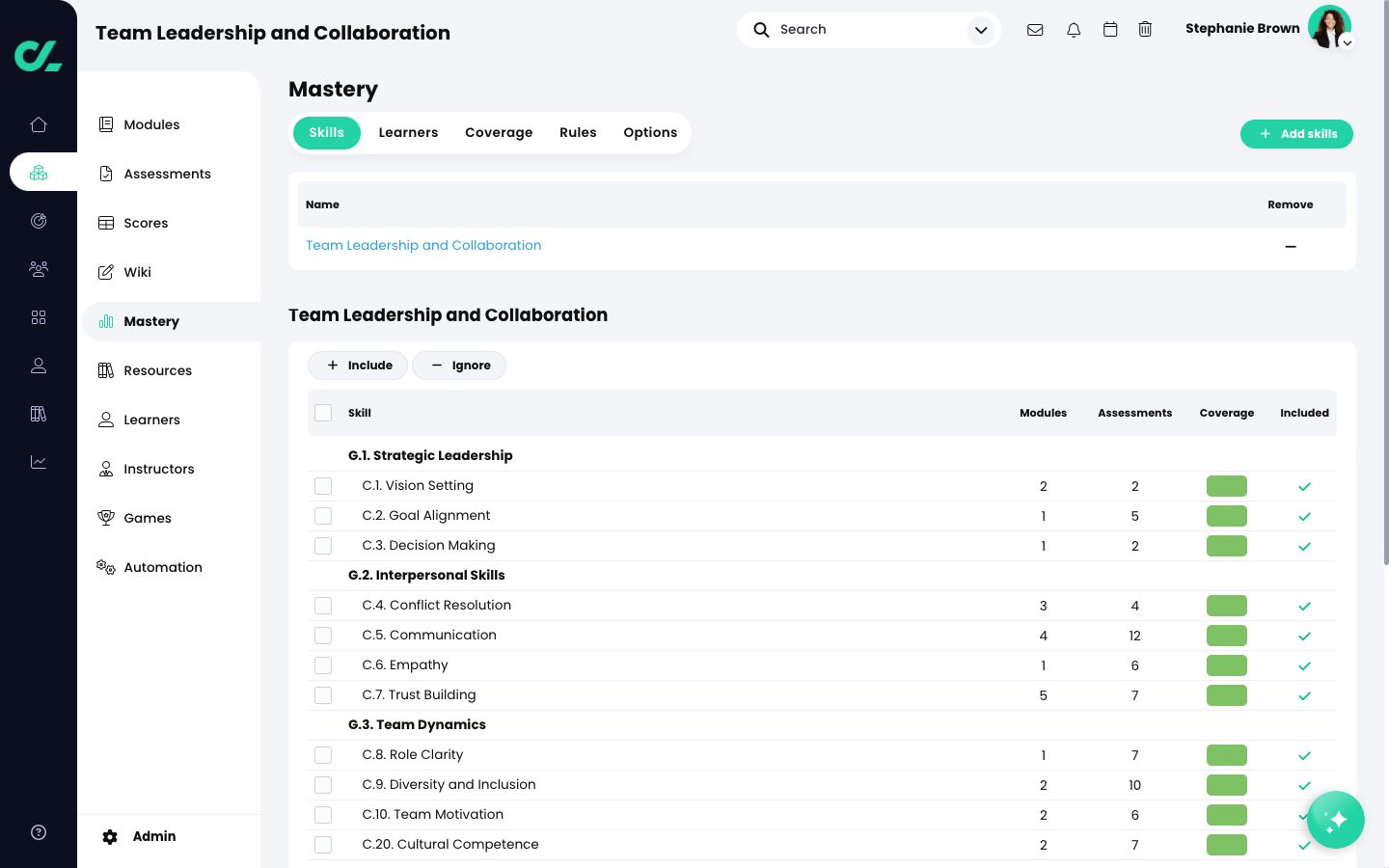Click the Add skills button
Viewport: 1389px width, 868px height.
pyautogui.click(x=1296, y=134)
